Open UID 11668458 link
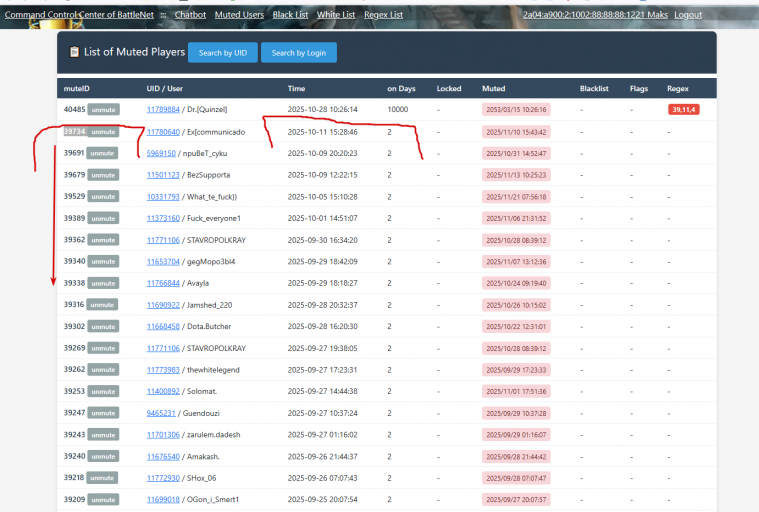This screenshot has height=512, width=759. tap(163, 327)
